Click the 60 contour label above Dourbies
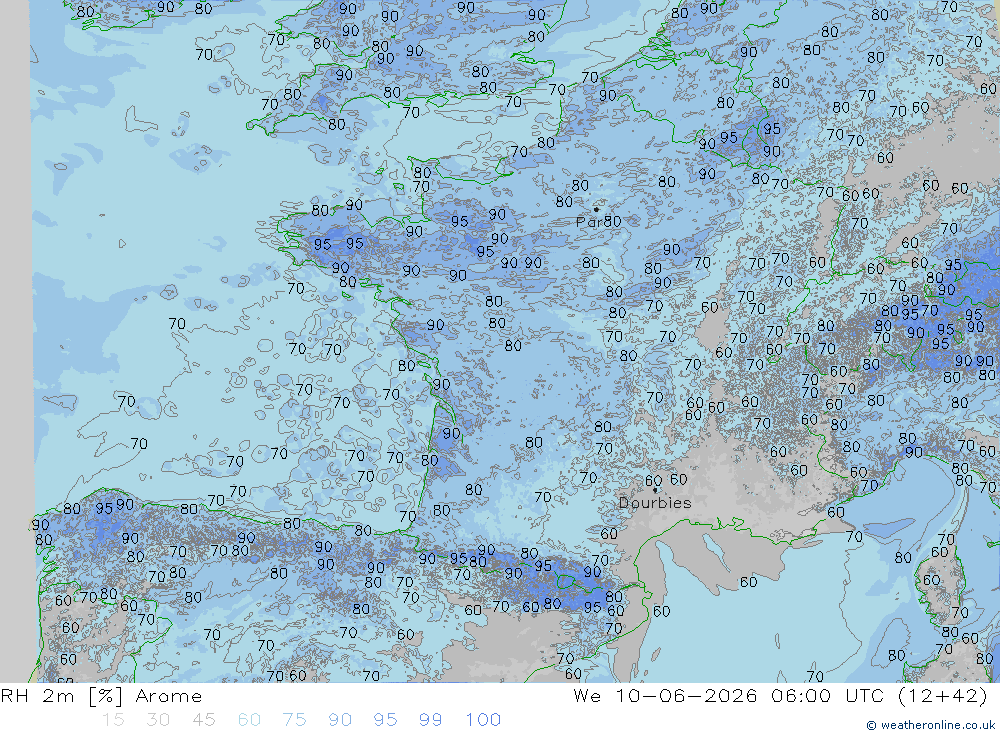This screenshot has width=1000, height=733. pos(653,481)
